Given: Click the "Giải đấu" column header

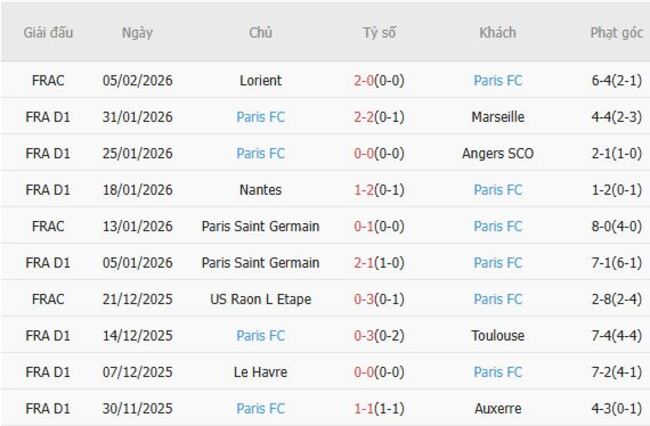Looking at the screenshot, I should point(48,33).
